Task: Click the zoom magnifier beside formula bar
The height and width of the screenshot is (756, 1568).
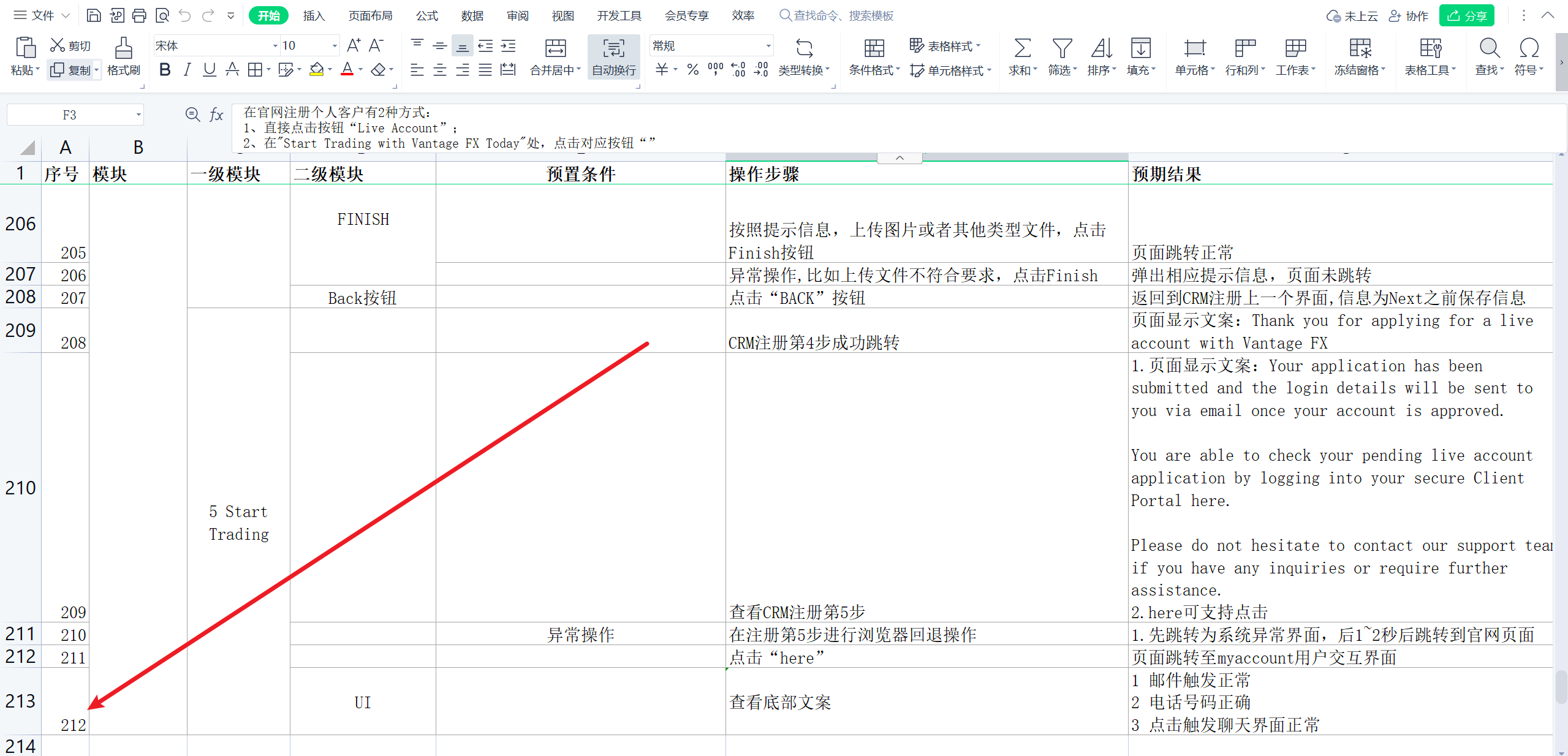Action: [192, 115]
